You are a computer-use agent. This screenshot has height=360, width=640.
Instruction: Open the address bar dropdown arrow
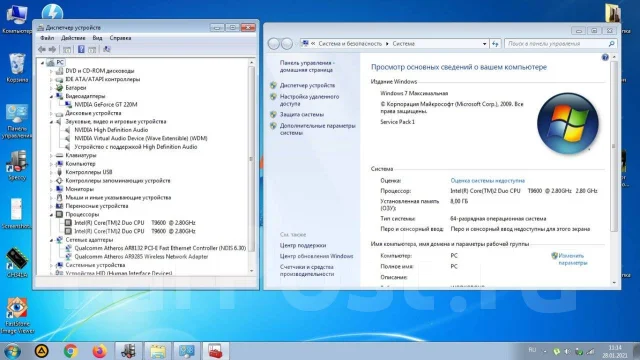click(484, 44)
